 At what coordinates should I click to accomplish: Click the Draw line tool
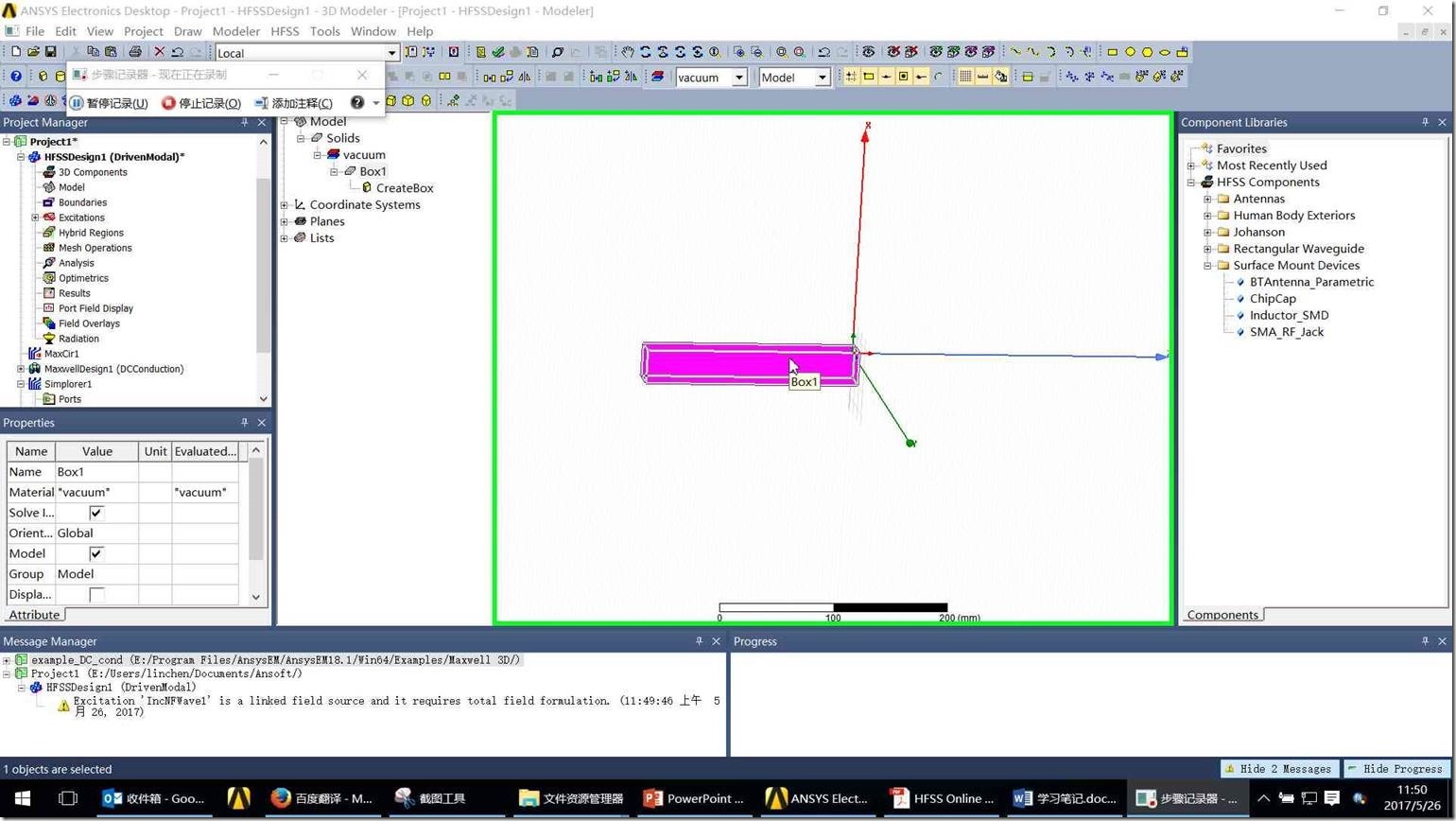1015,52
